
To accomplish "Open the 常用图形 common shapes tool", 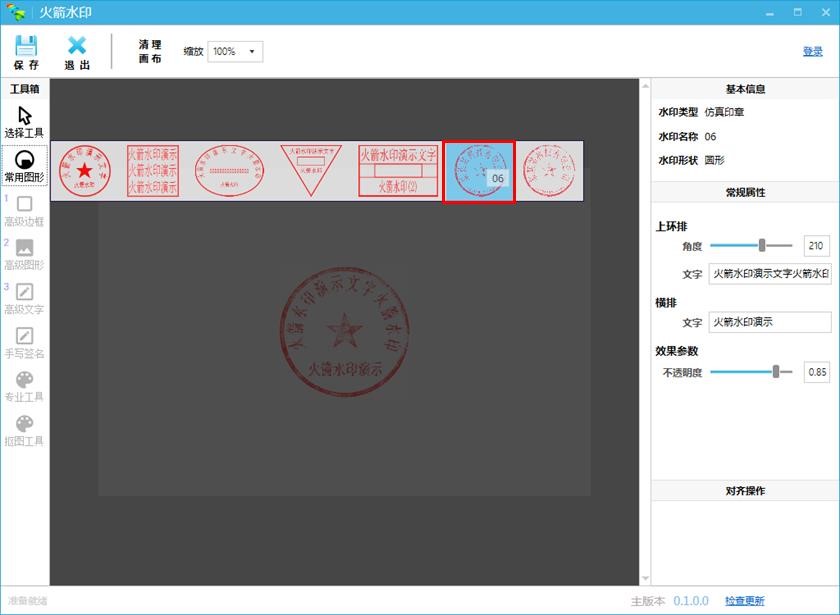I will click(x=24, y=160).
